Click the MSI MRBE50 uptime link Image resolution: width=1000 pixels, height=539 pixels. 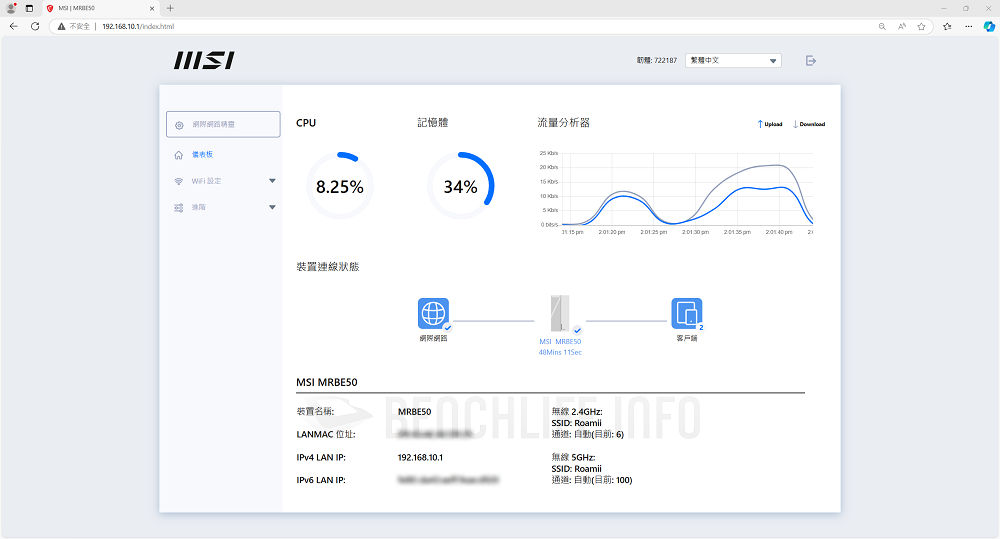[560, 347]
